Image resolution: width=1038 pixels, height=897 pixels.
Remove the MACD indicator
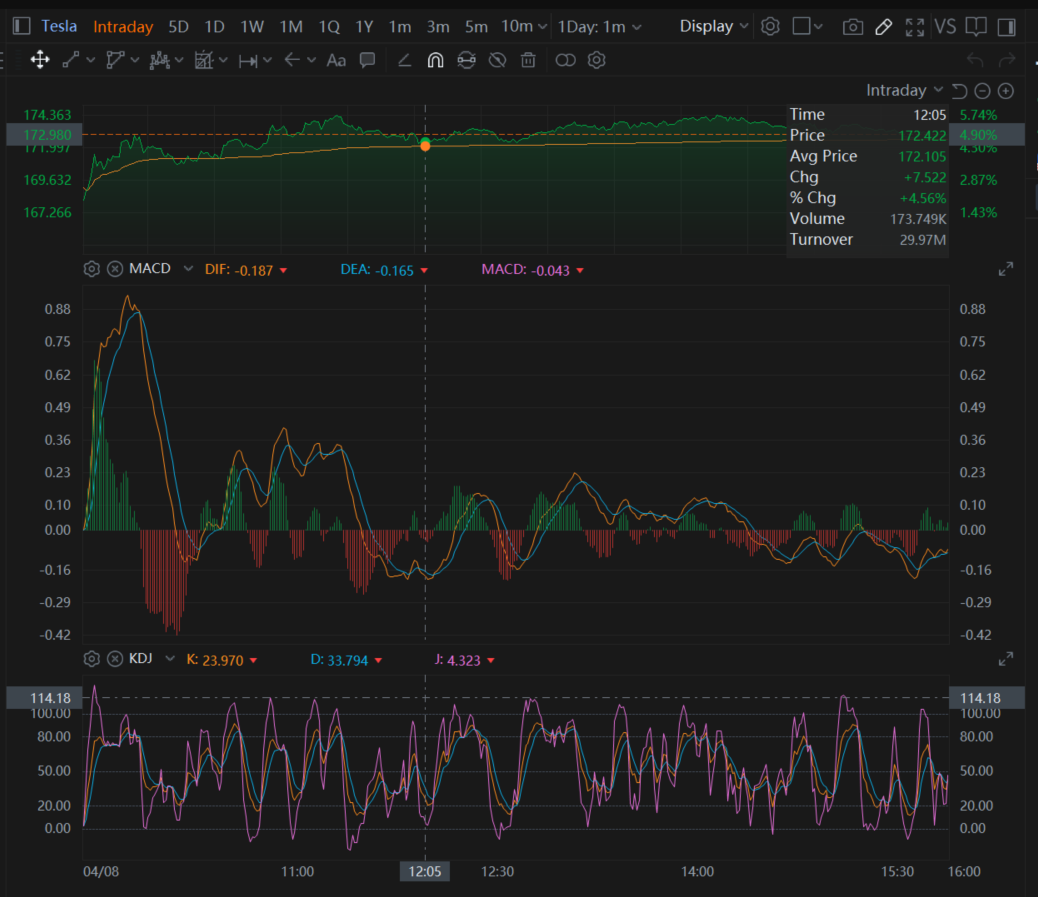pos(115,269)
